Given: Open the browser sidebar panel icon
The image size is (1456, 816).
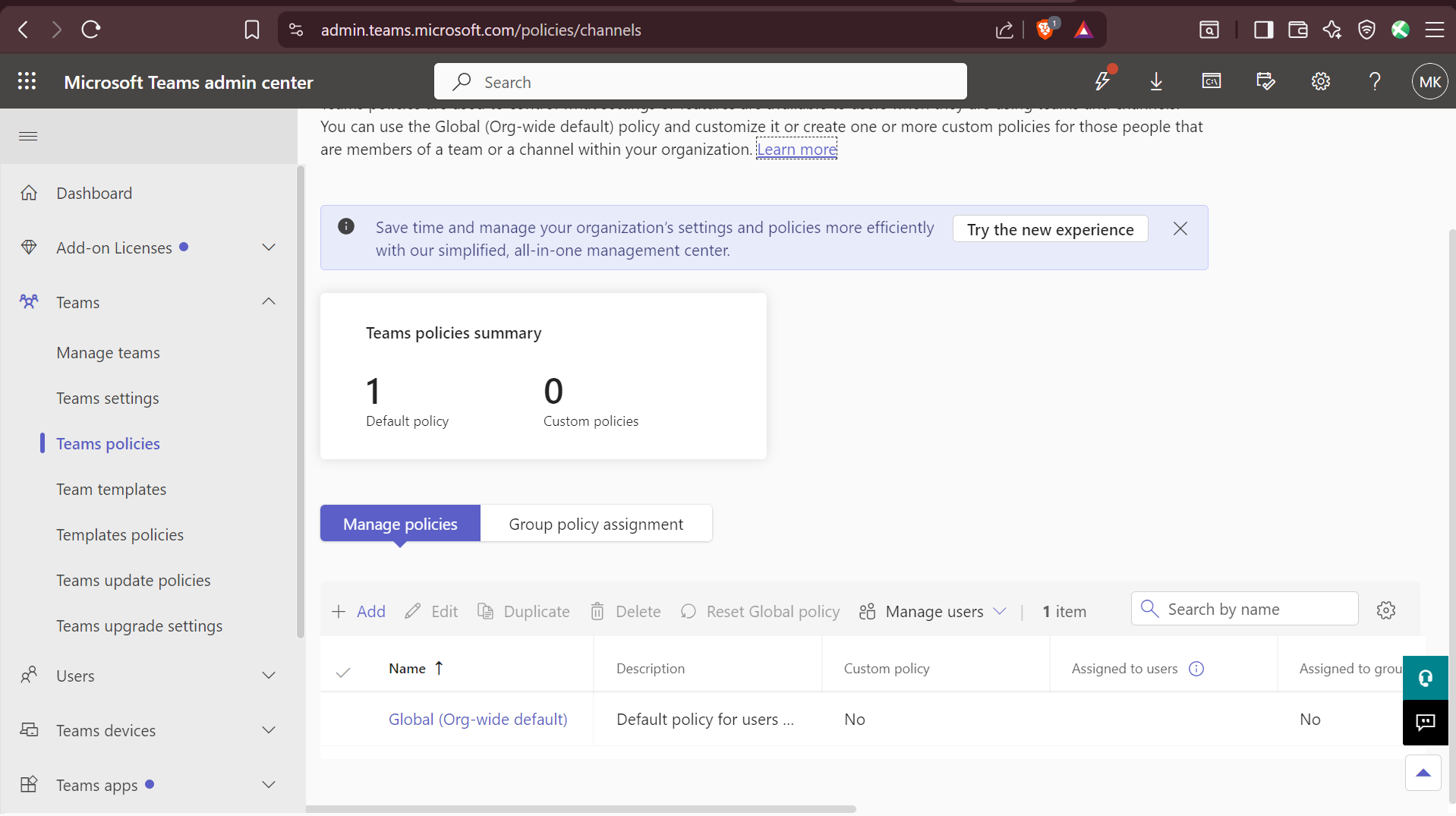Looking at the screenshot, I should click(x=1264, y=30).
